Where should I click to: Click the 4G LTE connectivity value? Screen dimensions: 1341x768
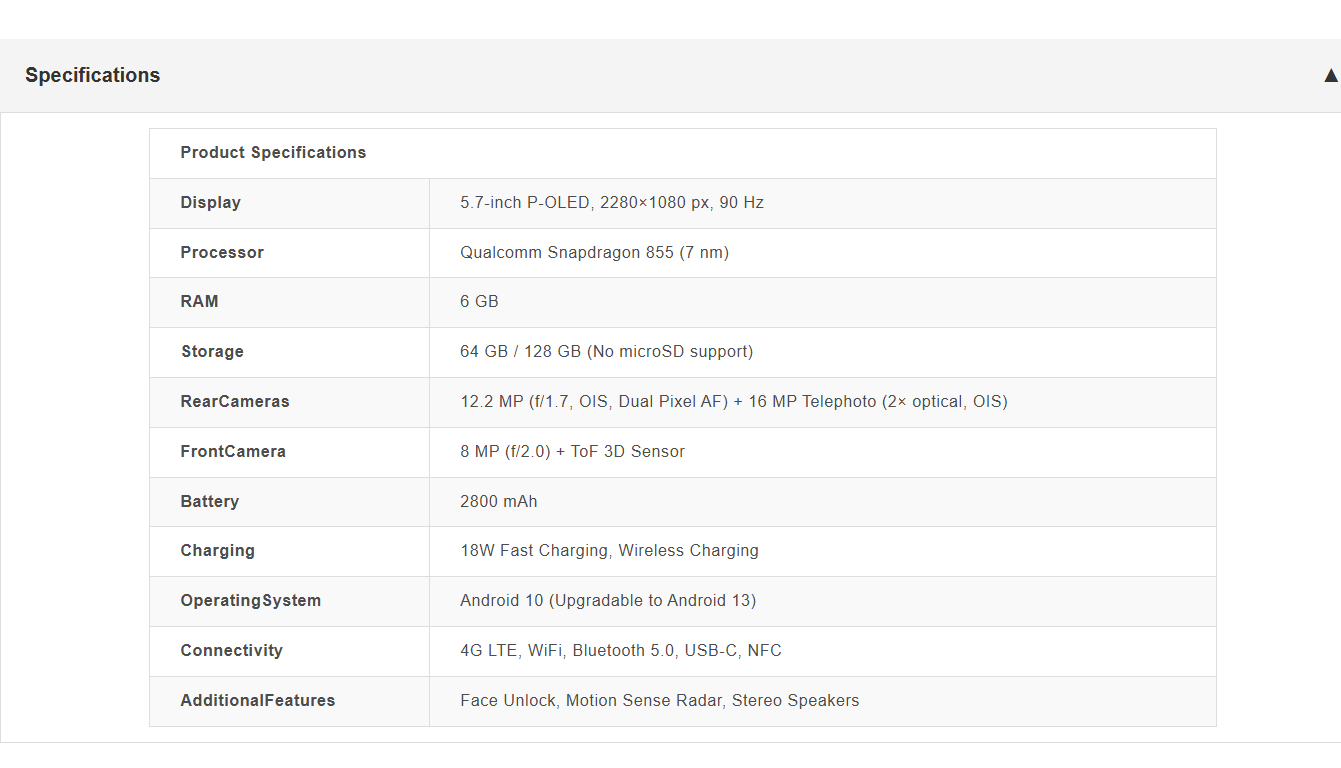620,651
